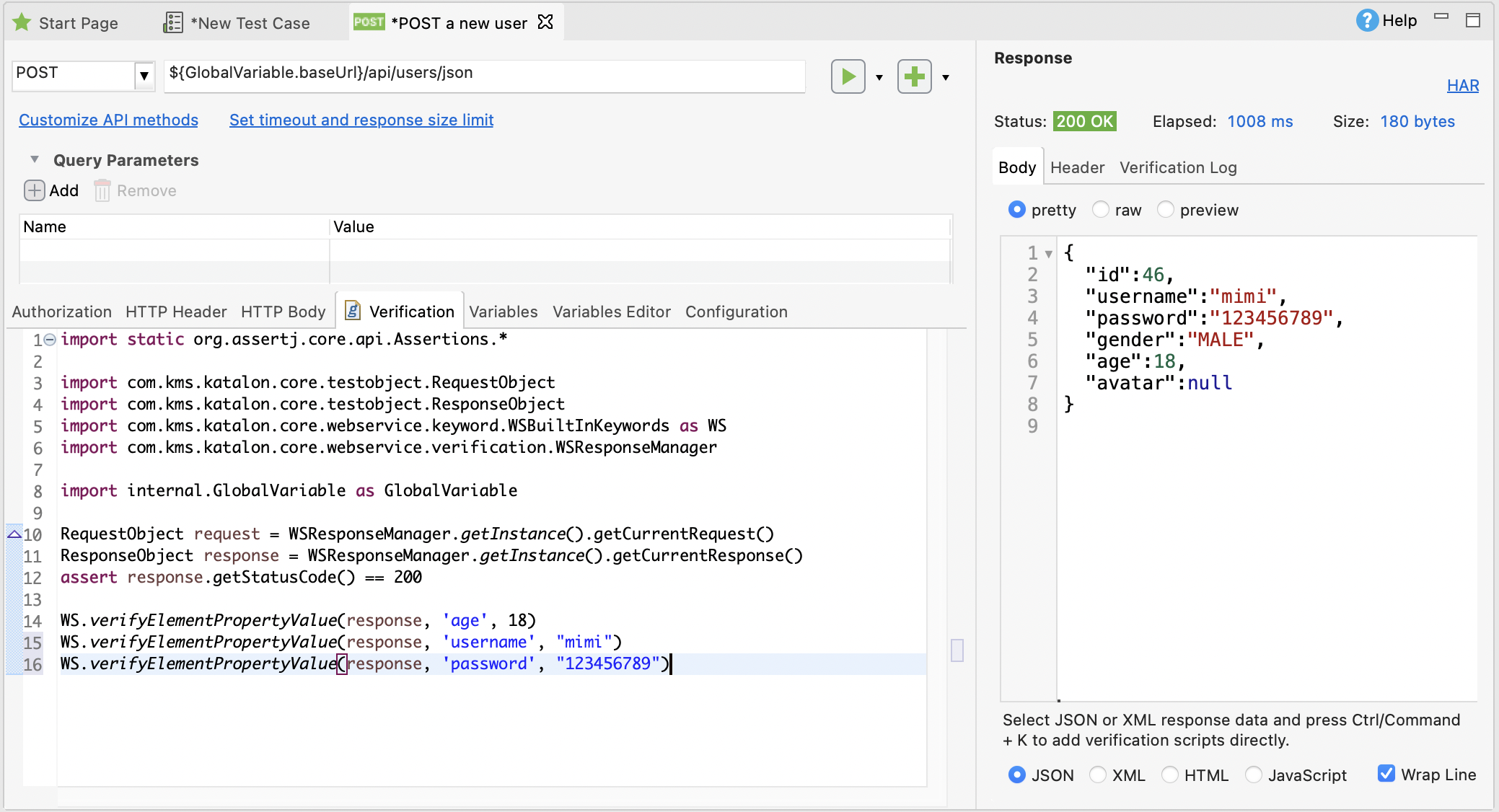Open the Variables Editor tab
The height and width of the screenshot is (812, 1499).
(x=612, y=312)
